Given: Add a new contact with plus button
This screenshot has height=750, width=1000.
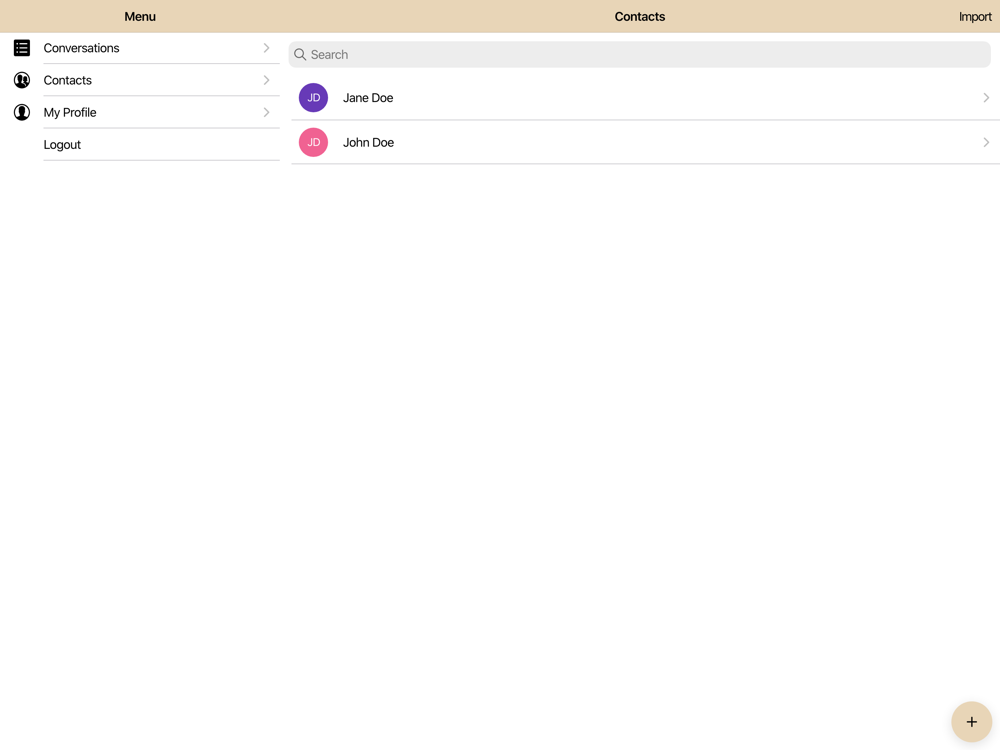Looking at the screenshot, I should pyautogui.click(x=971, y=722).
